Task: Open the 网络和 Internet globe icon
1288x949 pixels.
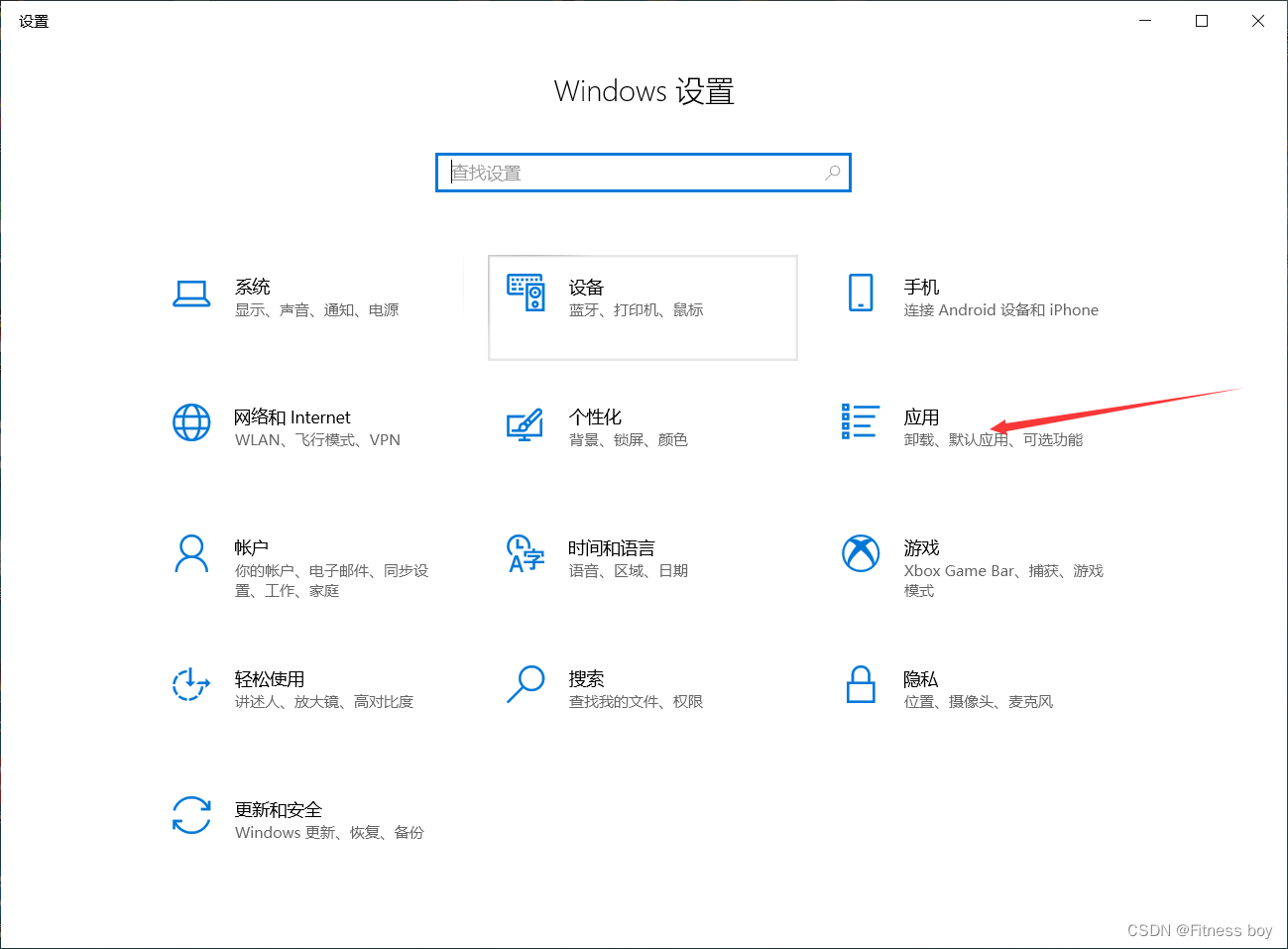Action: pyautogui.click(x=191, y=422)
